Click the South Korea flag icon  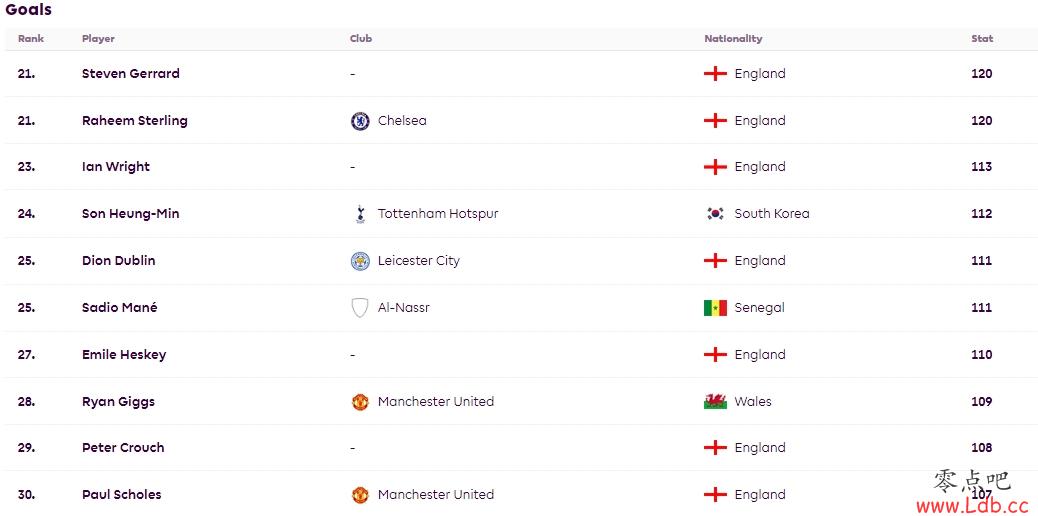(715, 214)
